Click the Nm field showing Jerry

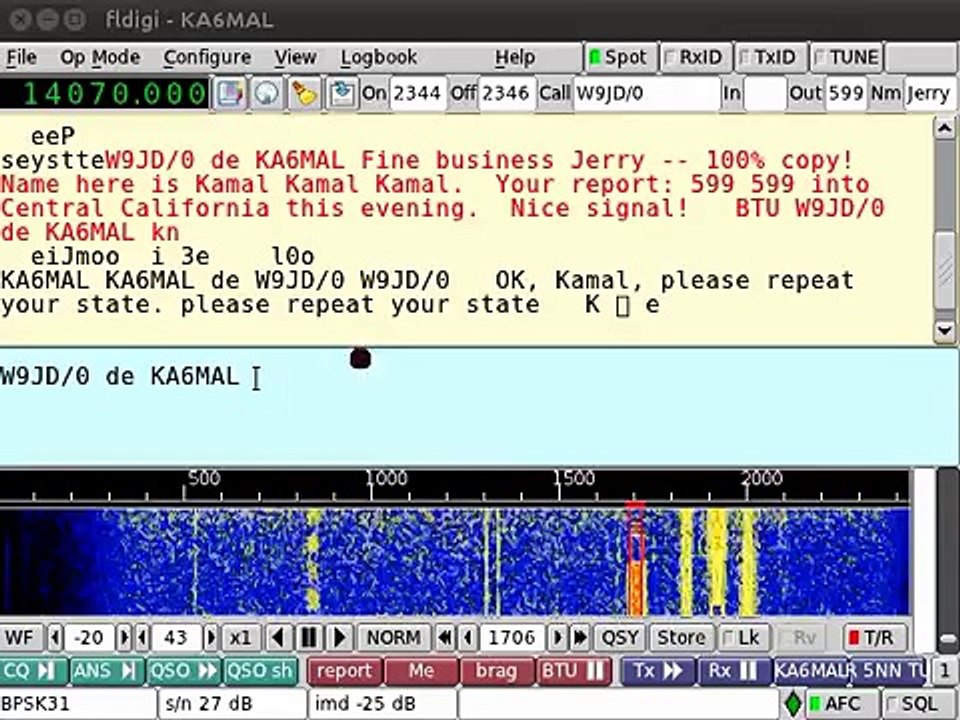(930, 94)
